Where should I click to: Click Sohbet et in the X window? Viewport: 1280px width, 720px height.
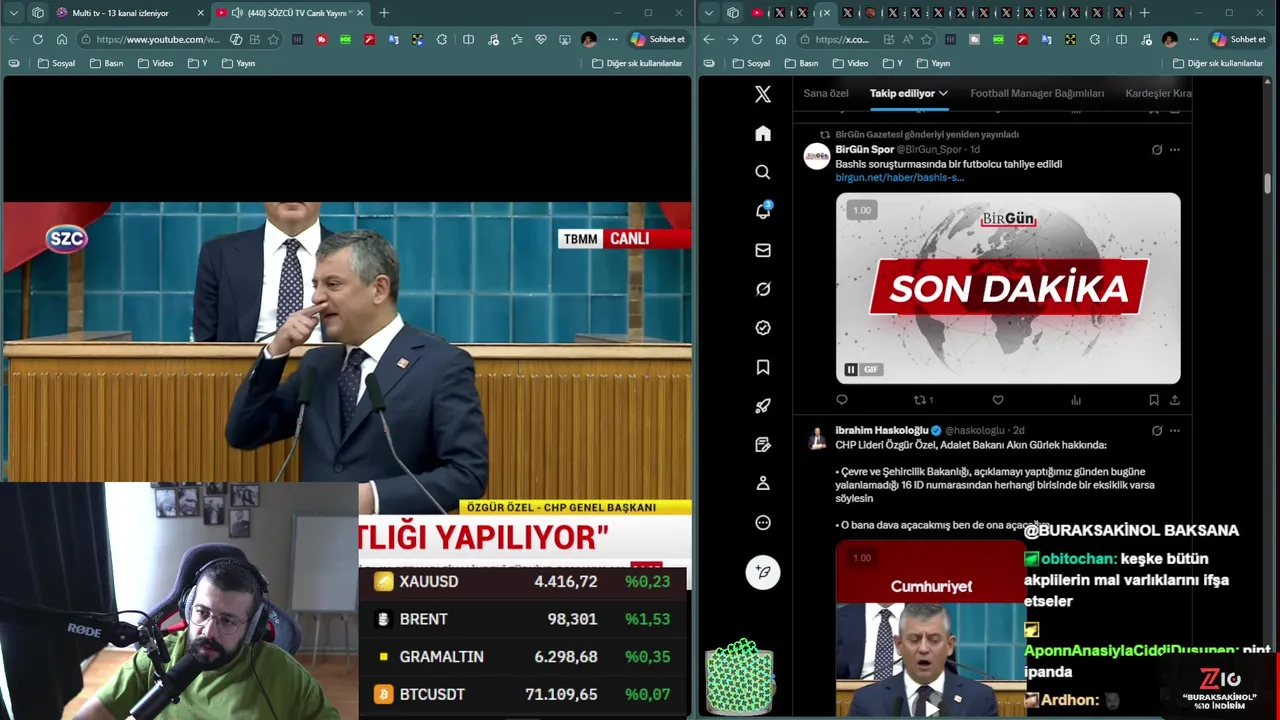(x=1238, y=39)
